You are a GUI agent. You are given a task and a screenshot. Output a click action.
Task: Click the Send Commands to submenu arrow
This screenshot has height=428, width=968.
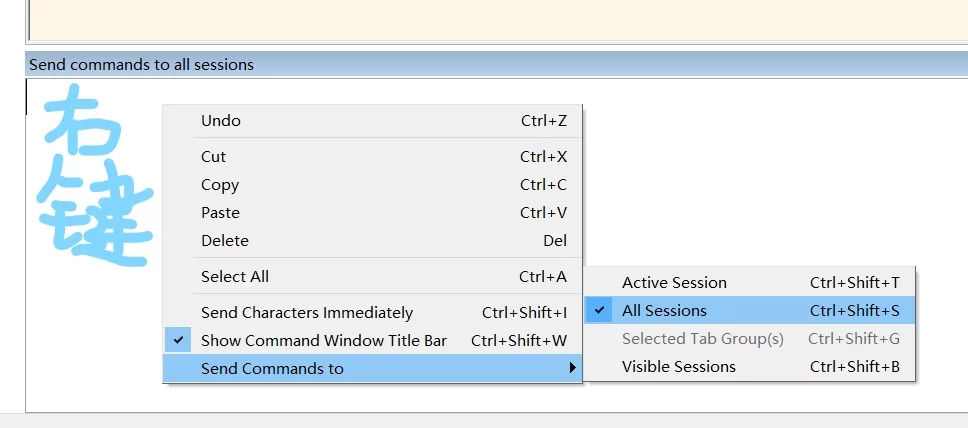(572, 369)
